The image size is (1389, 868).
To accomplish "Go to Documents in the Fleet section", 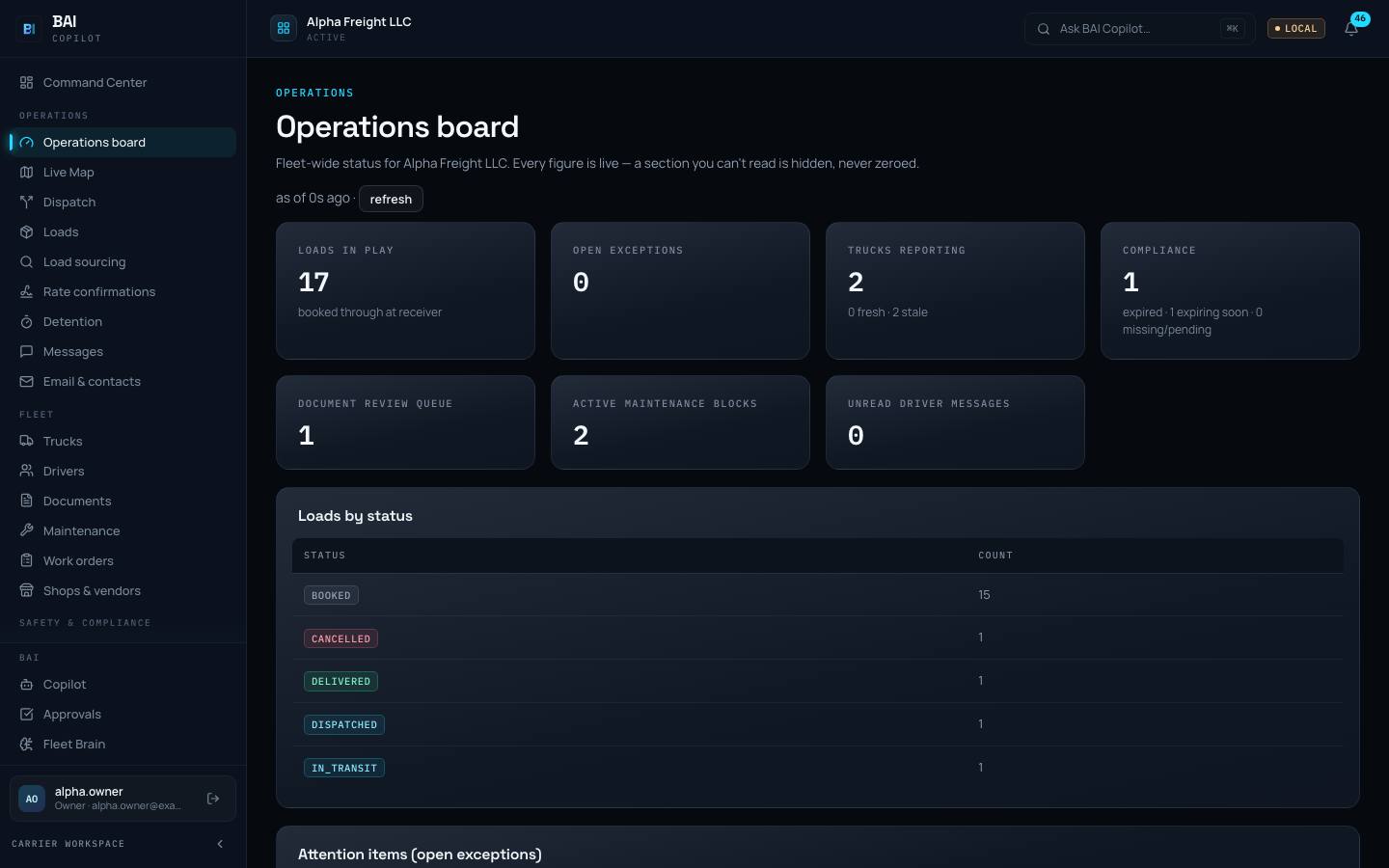I will [x=123, y=502].
